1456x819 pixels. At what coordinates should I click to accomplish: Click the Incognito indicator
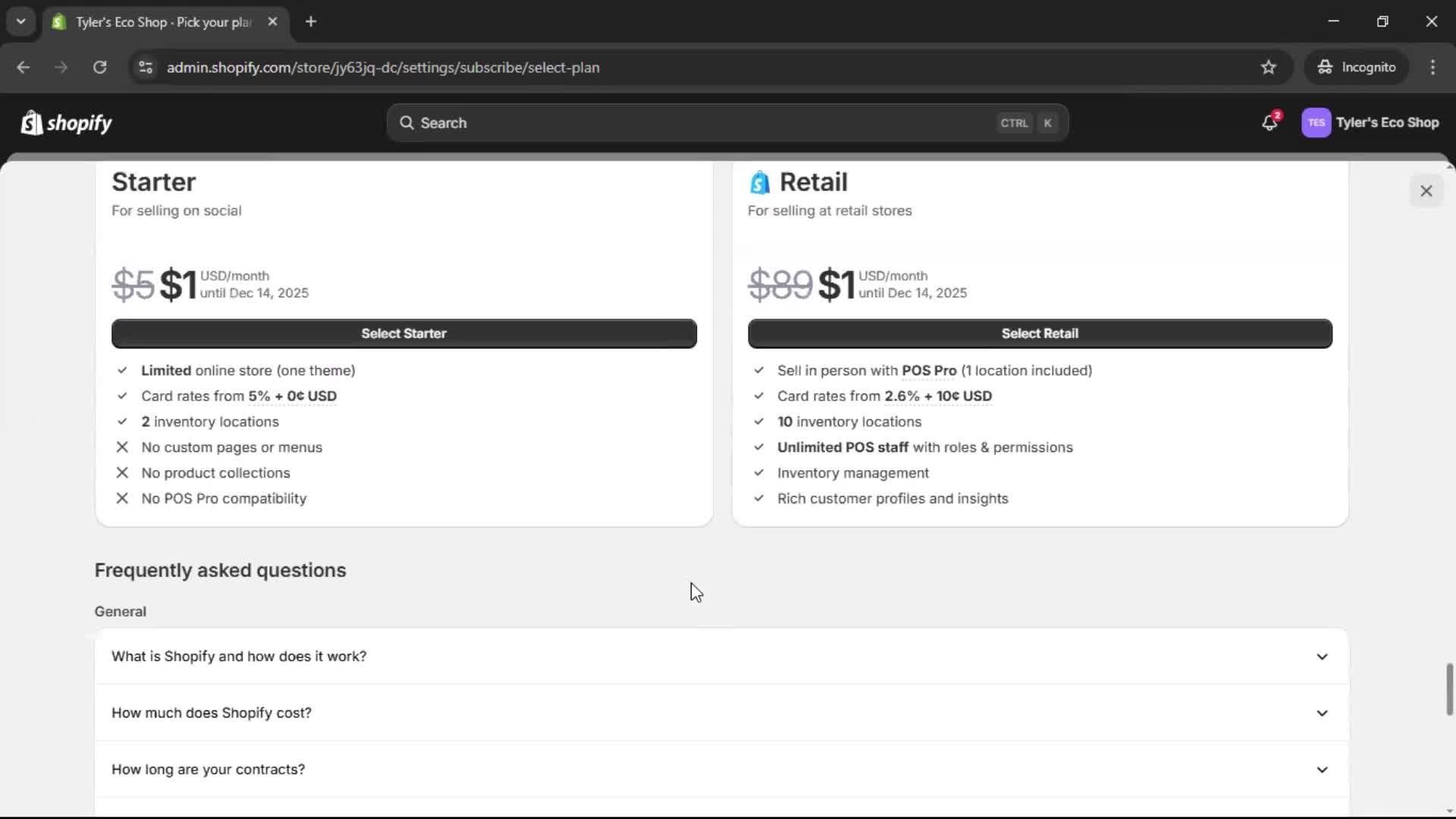point(1357,67)
